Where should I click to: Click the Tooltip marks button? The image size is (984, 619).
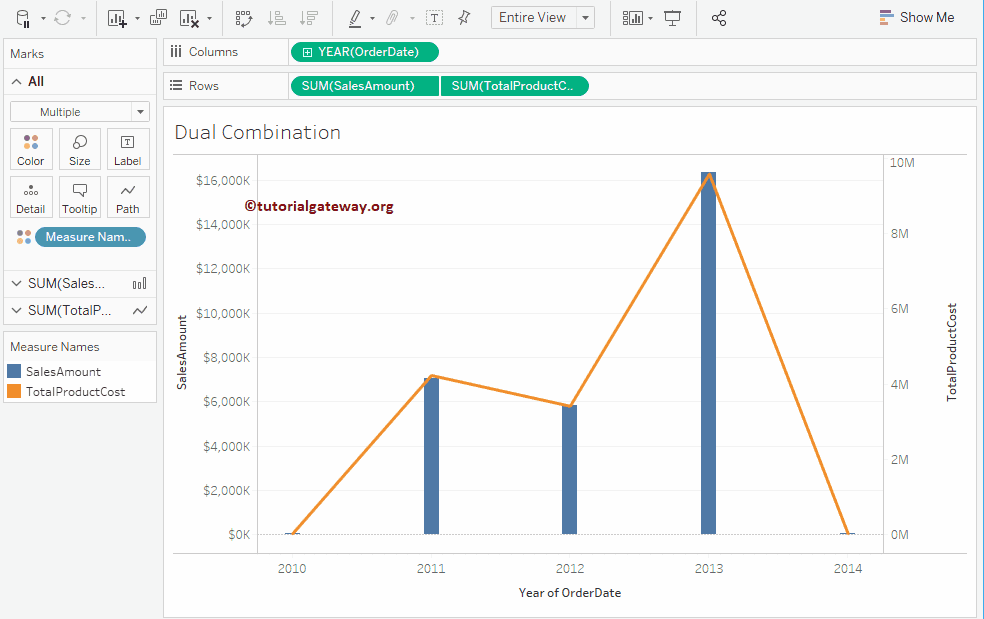tap(80, 197)
